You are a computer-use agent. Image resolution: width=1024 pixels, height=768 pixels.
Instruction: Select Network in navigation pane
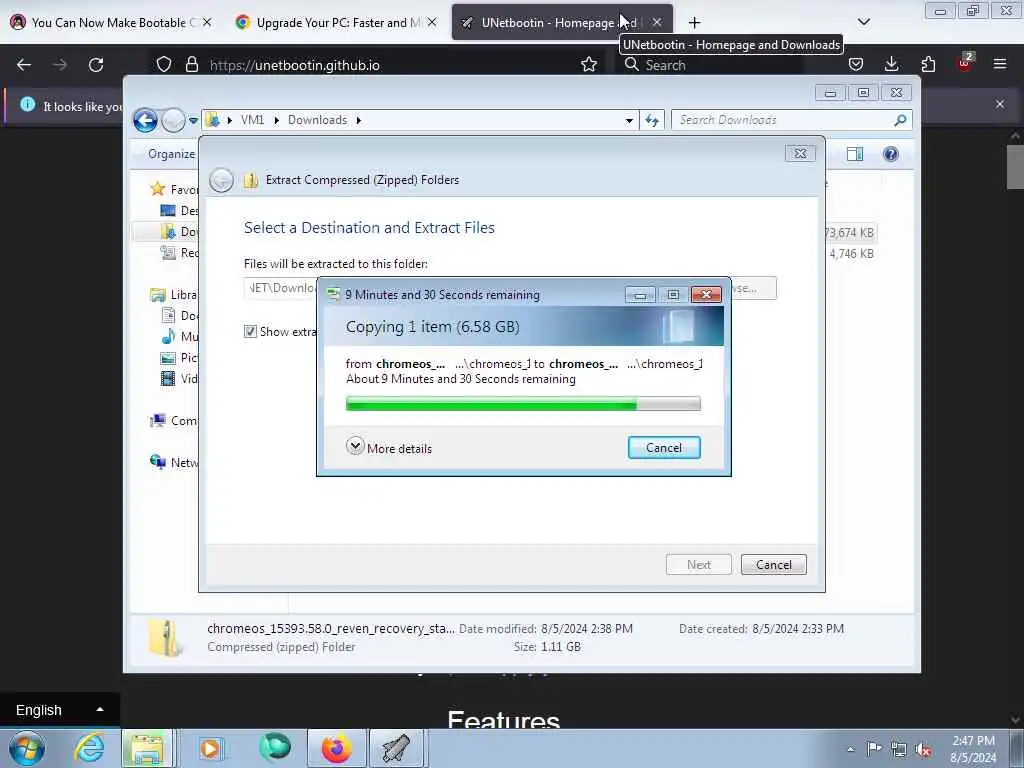click(174, 463)
